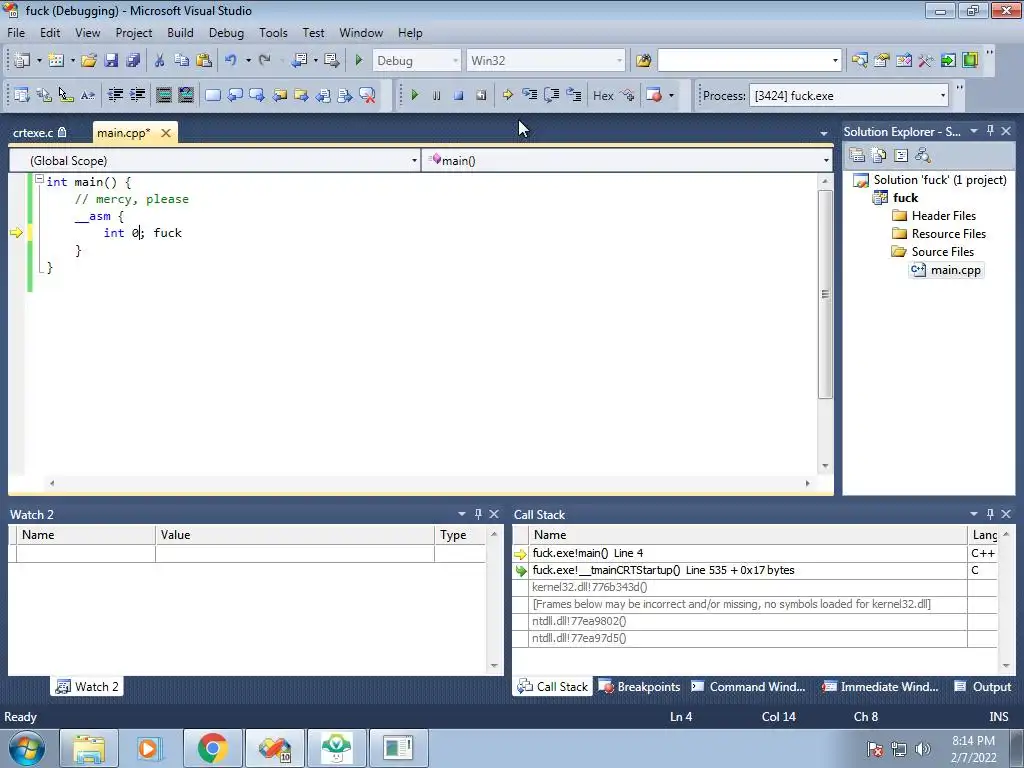1024x768 pixels.
Task: Open the active files list dropdown arrow
Action: tap(824, 133)
